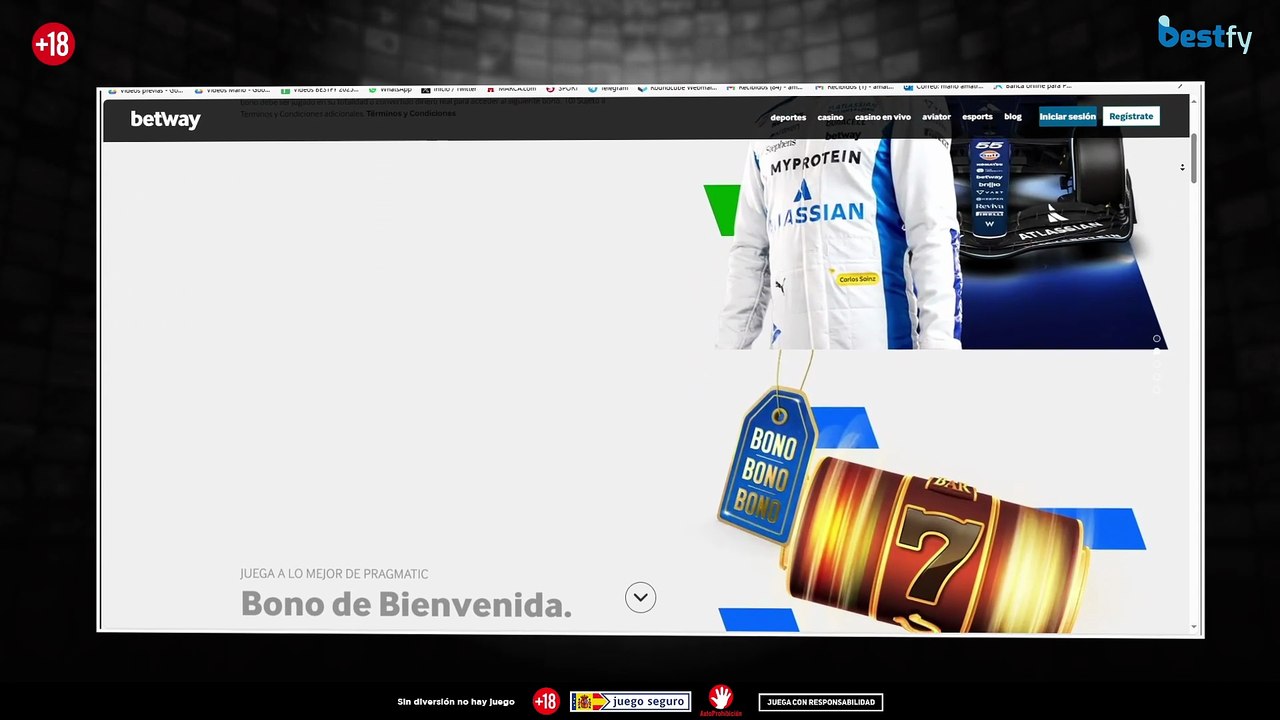Open the MARCA.com bookmark
This screenshot has width=1280, height=720.
click(511, 89)
